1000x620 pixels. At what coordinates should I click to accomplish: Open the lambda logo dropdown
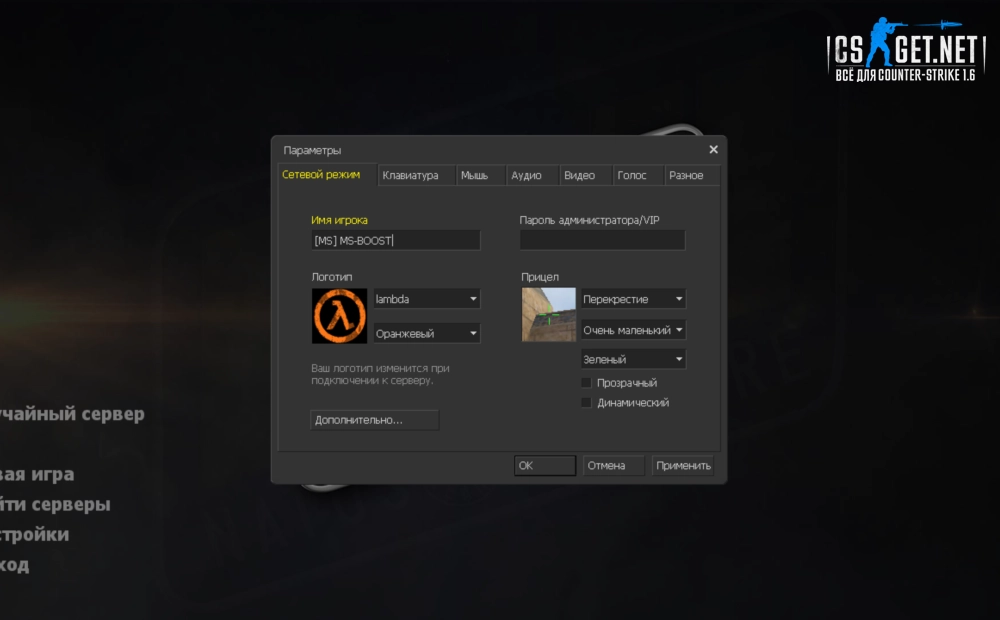427,299
